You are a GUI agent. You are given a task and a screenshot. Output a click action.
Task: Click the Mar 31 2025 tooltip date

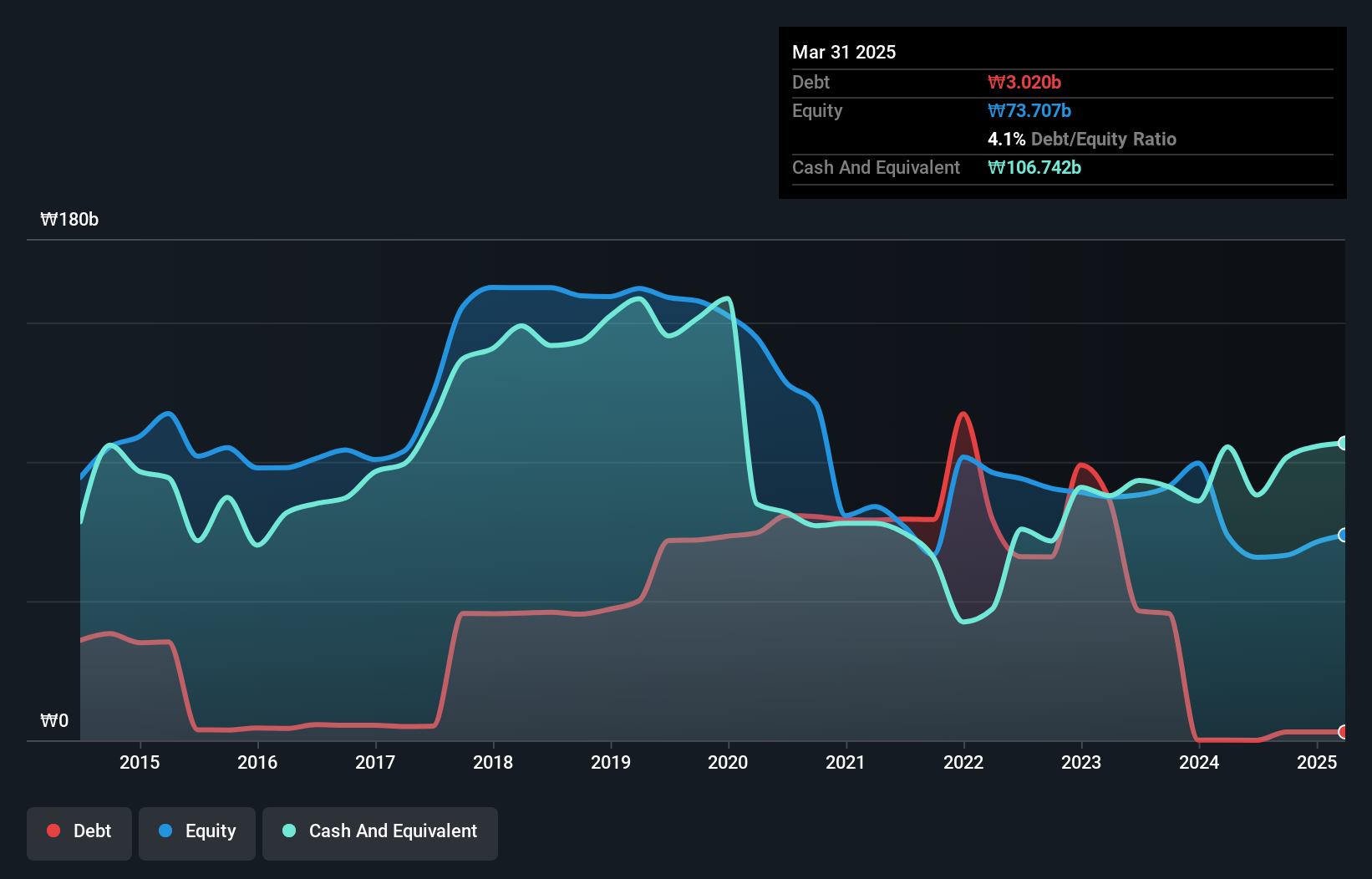coord(844,52)
